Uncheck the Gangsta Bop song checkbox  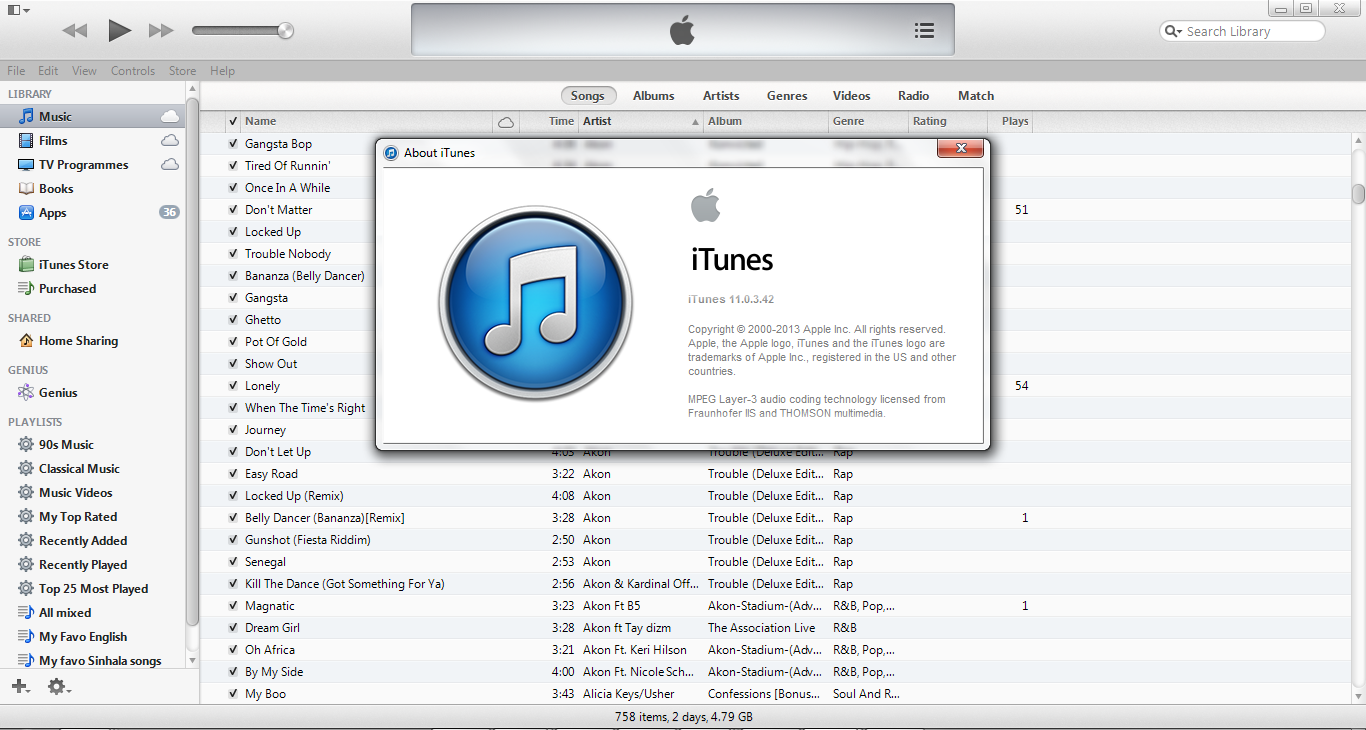click(233, 144)
